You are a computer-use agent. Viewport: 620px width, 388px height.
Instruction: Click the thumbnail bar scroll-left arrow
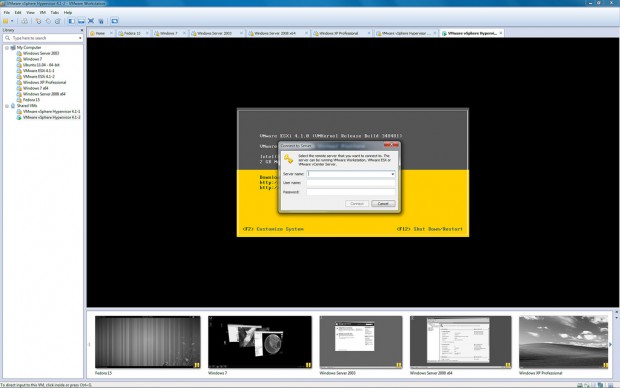coord(89,344)
